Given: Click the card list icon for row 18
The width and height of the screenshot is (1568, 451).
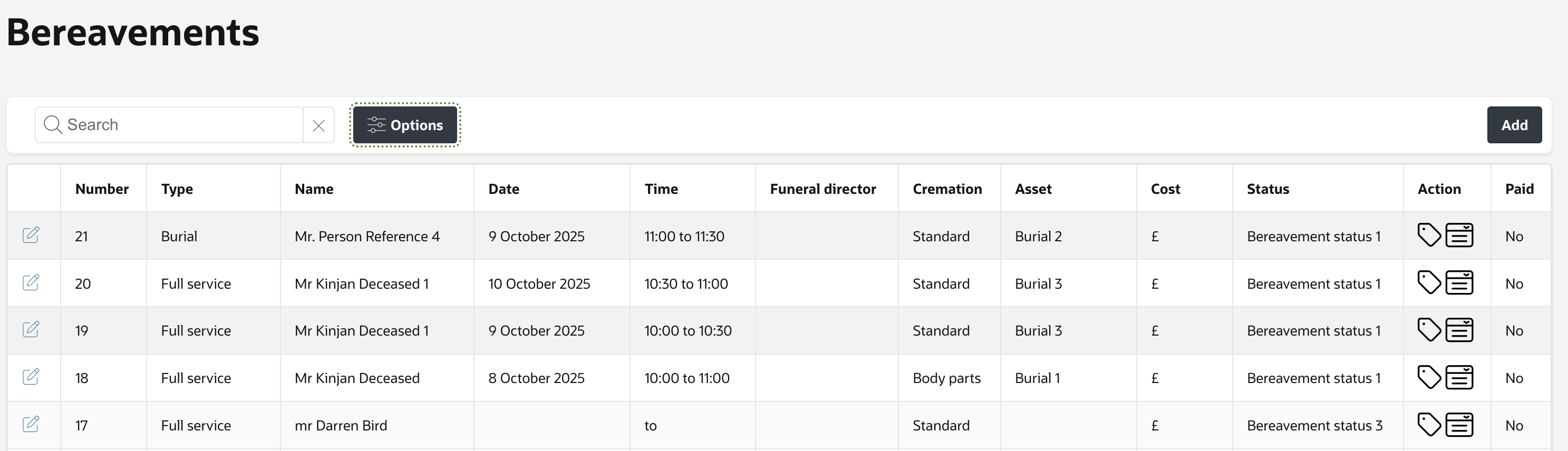Looking at the screenshot, I should pyautogui.click(x=1459, y=377).
